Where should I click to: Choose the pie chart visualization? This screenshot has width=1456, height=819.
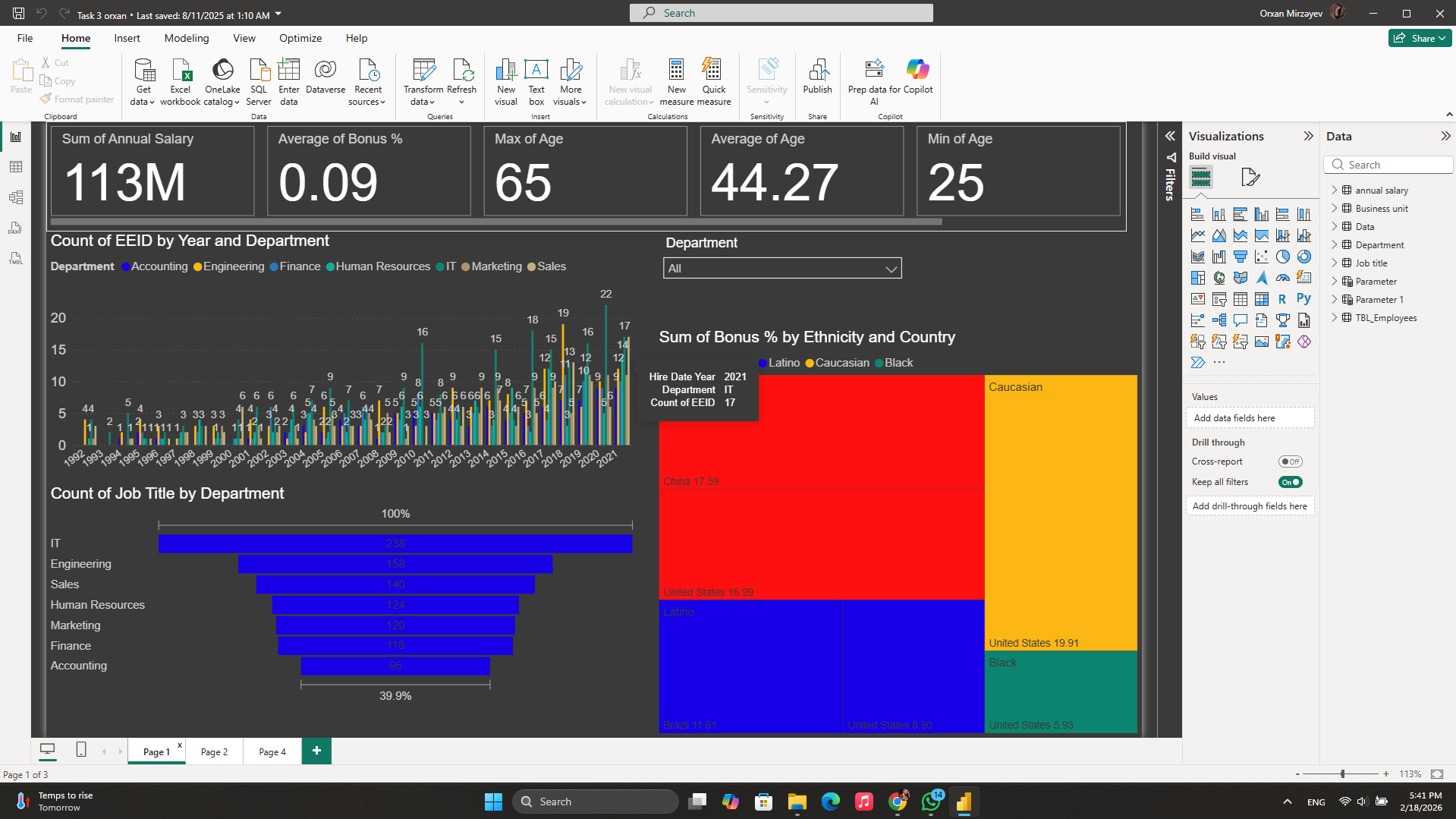[1282, 257]
